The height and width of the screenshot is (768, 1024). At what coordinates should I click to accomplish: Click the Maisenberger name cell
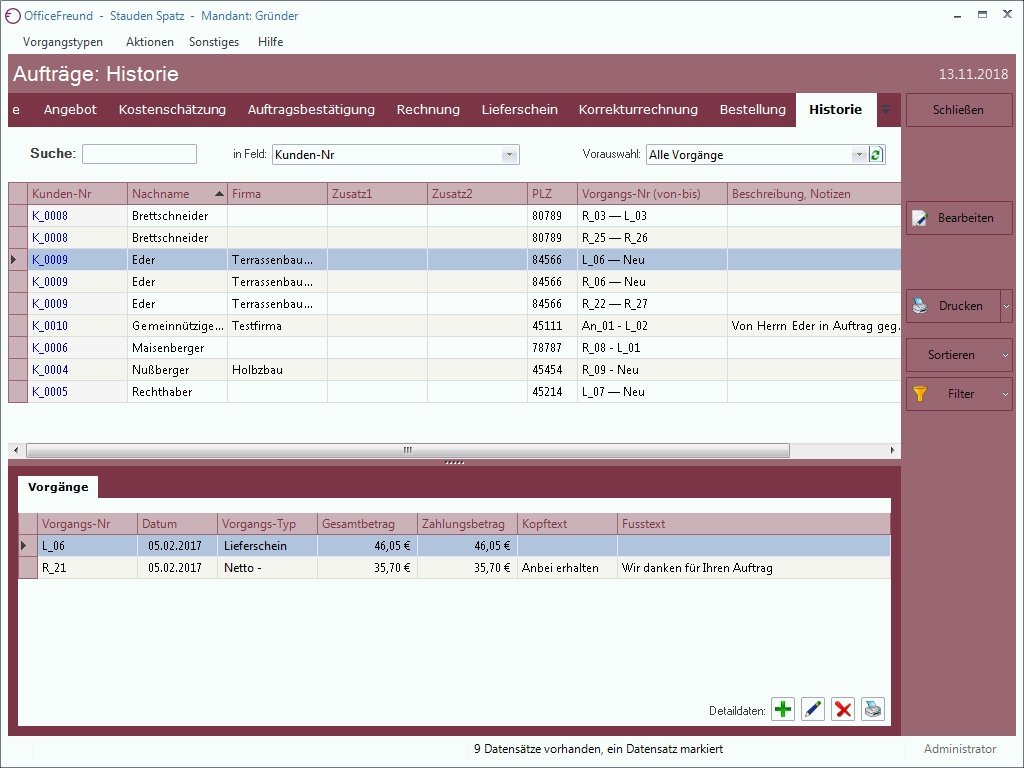point(177,348)
